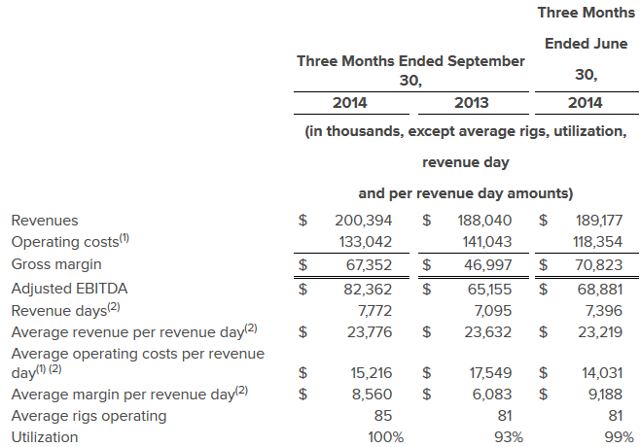640x447 pixels.
Task: Click the 65,155 Adjusted EBITDA value
Action: 489,289
